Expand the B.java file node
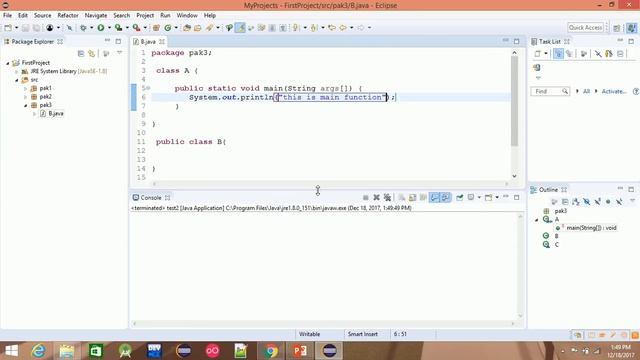Viewport: 640px width, 360px height. (34, 114)
